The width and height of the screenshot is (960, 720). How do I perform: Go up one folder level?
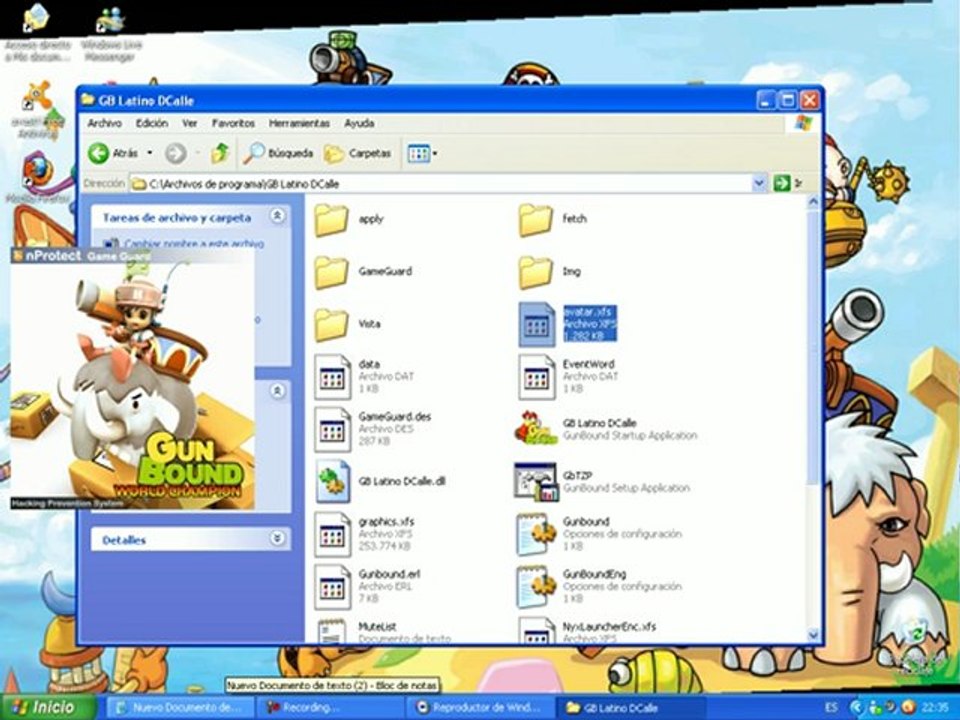pyautogui.click(x=220, y=153)
